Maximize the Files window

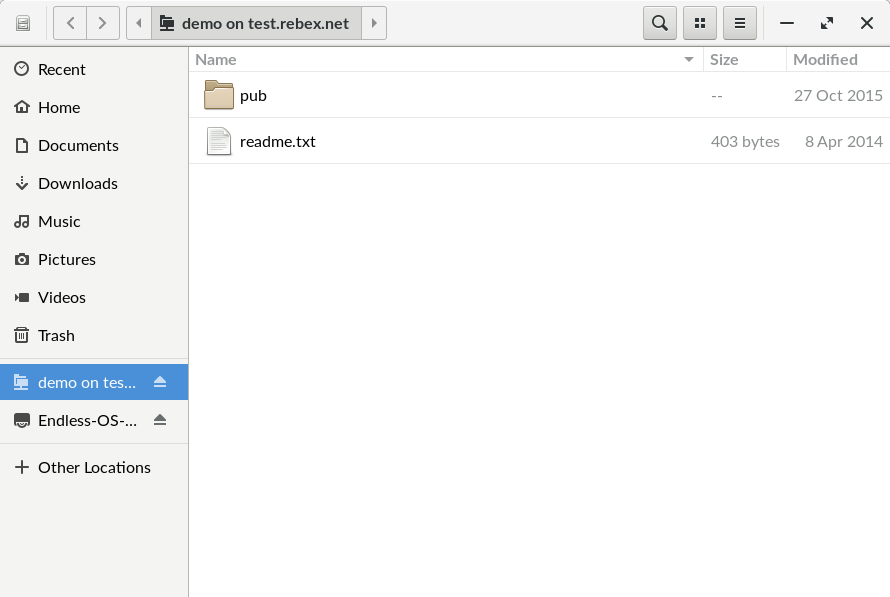(826, 23)
